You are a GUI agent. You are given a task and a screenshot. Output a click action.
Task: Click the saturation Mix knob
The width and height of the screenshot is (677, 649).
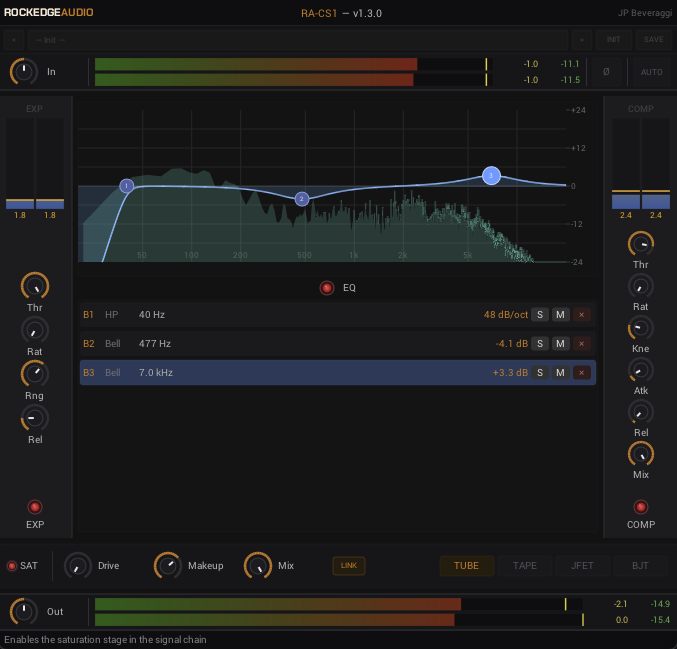tap(258, 565)
